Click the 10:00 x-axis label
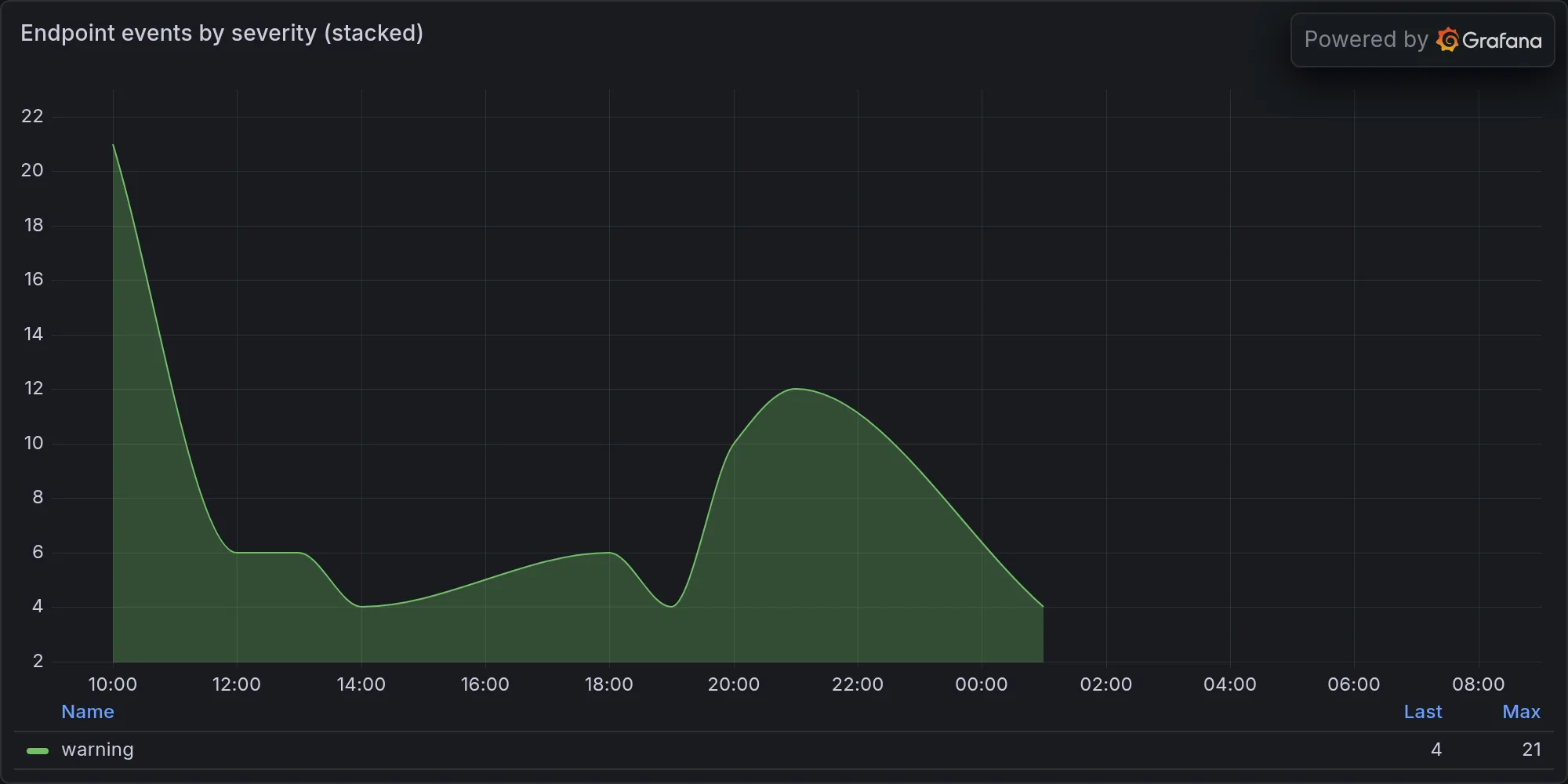 coord(113,684)
